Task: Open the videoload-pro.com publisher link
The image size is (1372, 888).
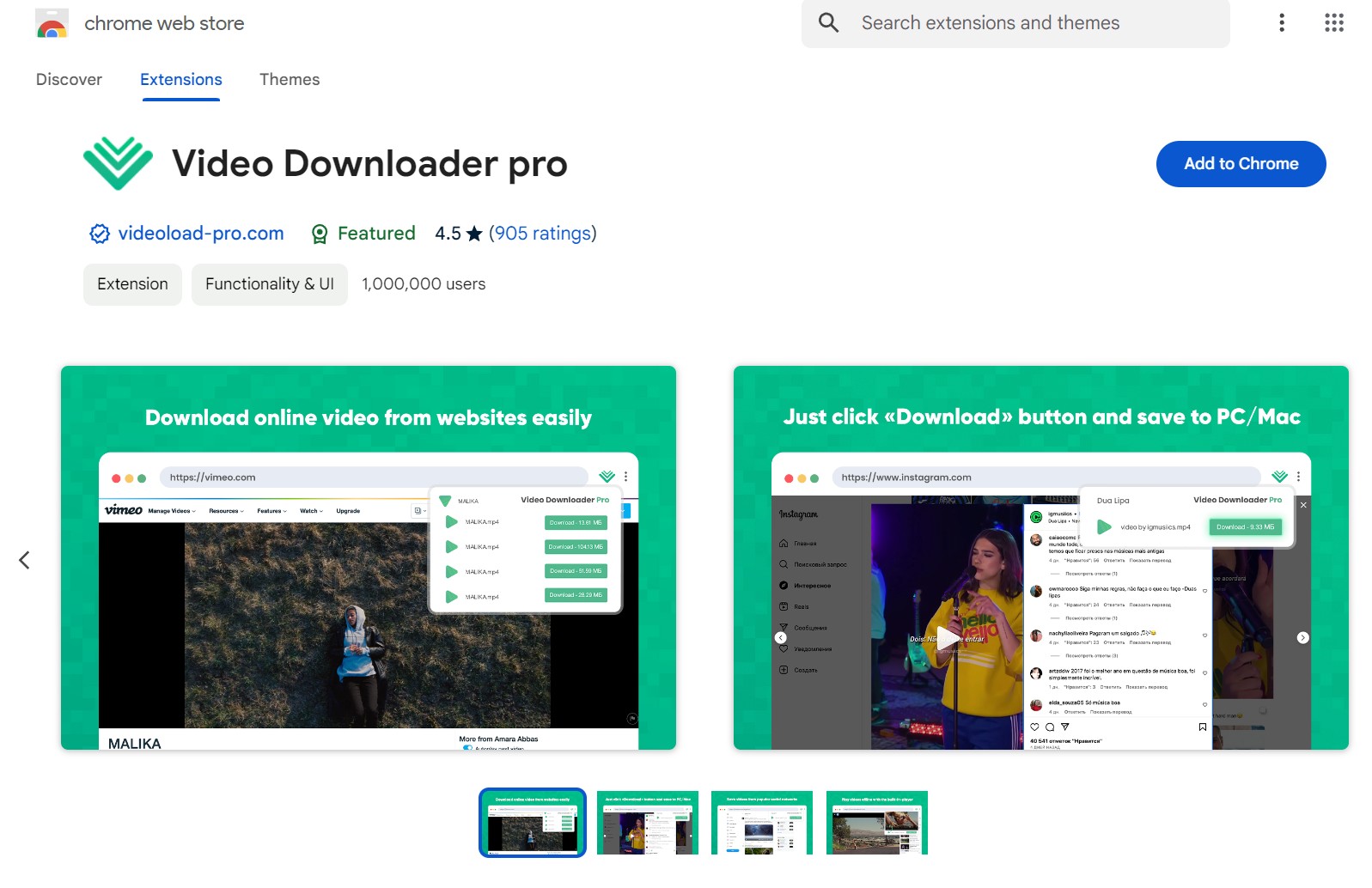Action: (x=201, y=234)
